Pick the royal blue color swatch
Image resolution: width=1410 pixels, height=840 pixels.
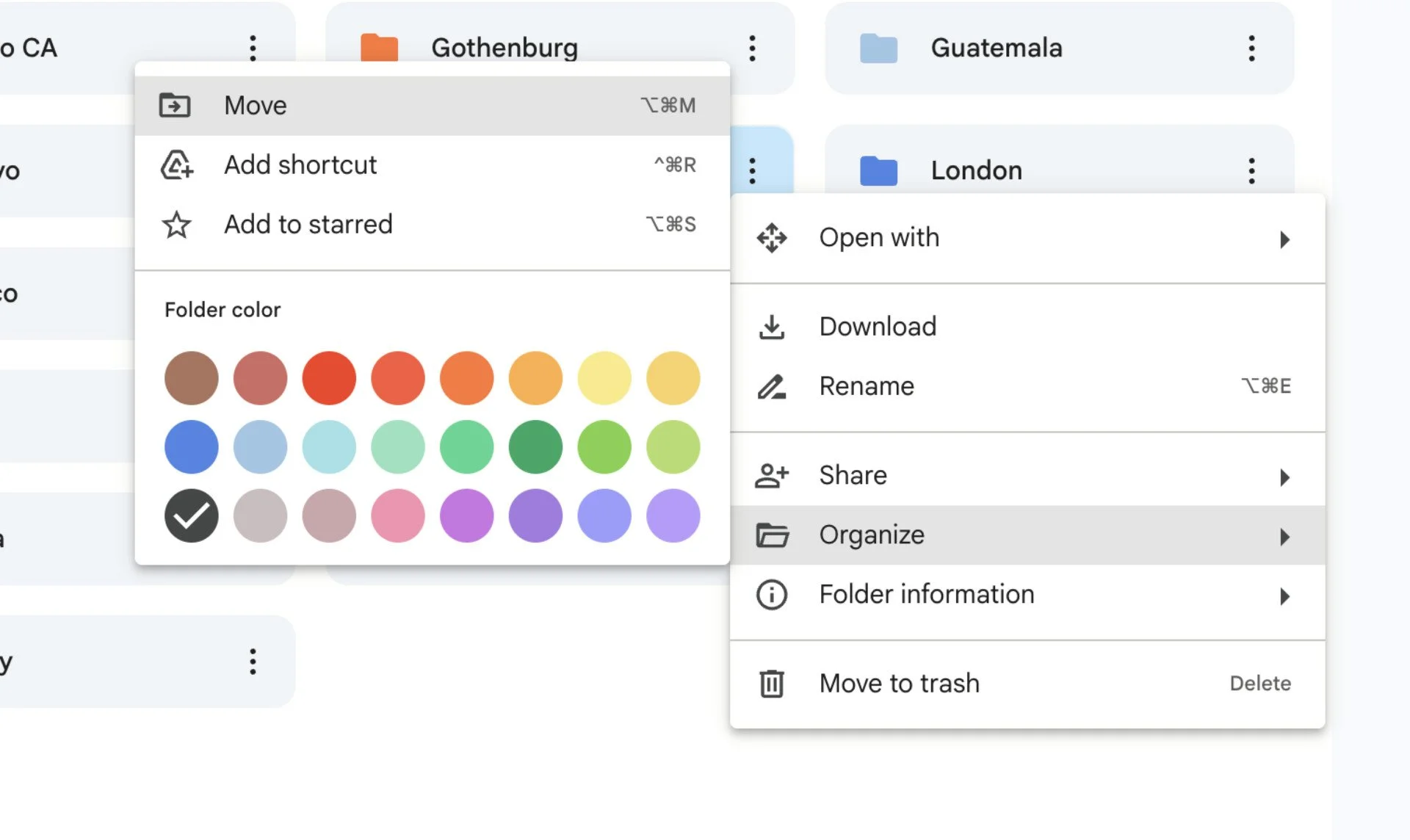(192, 447)
